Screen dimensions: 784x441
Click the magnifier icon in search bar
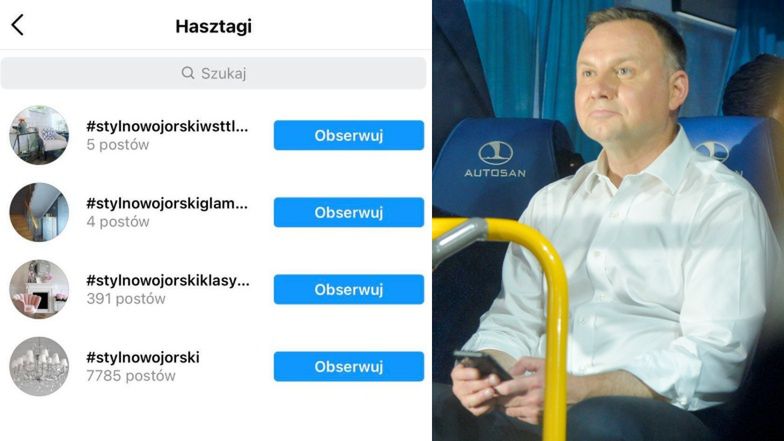(x=188, y=73)
